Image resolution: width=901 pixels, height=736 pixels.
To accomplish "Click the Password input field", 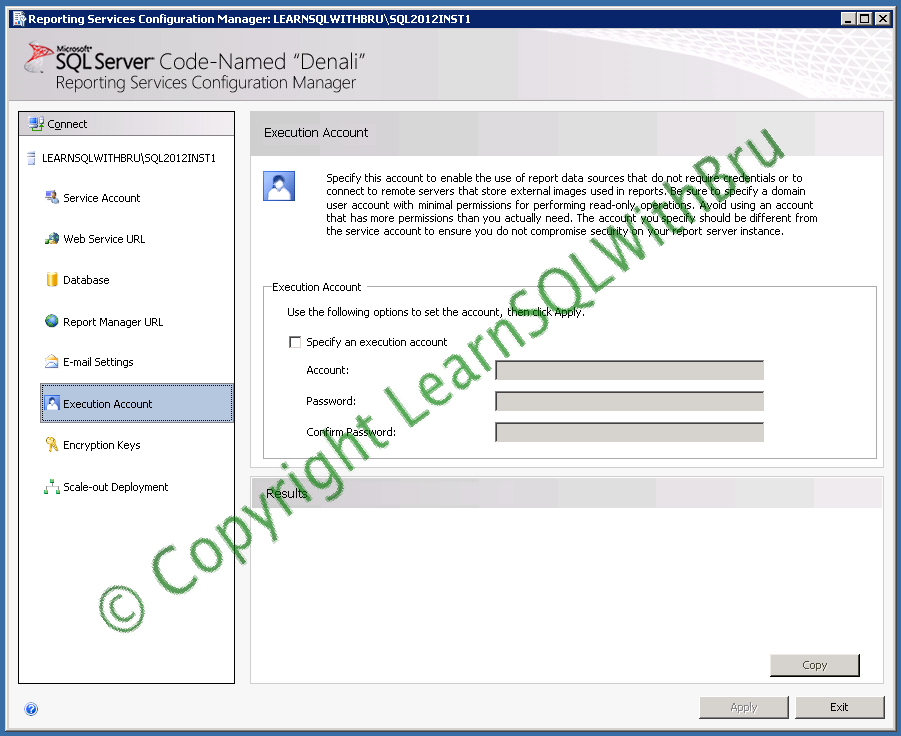I will click(x=629, y=401).
